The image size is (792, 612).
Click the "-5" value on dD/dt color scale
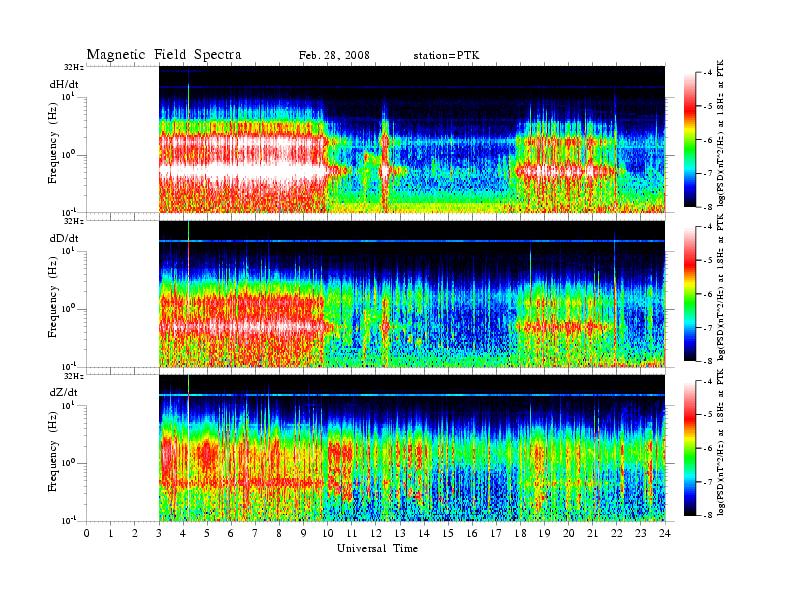pyautogui.click(x=709, y=260)
